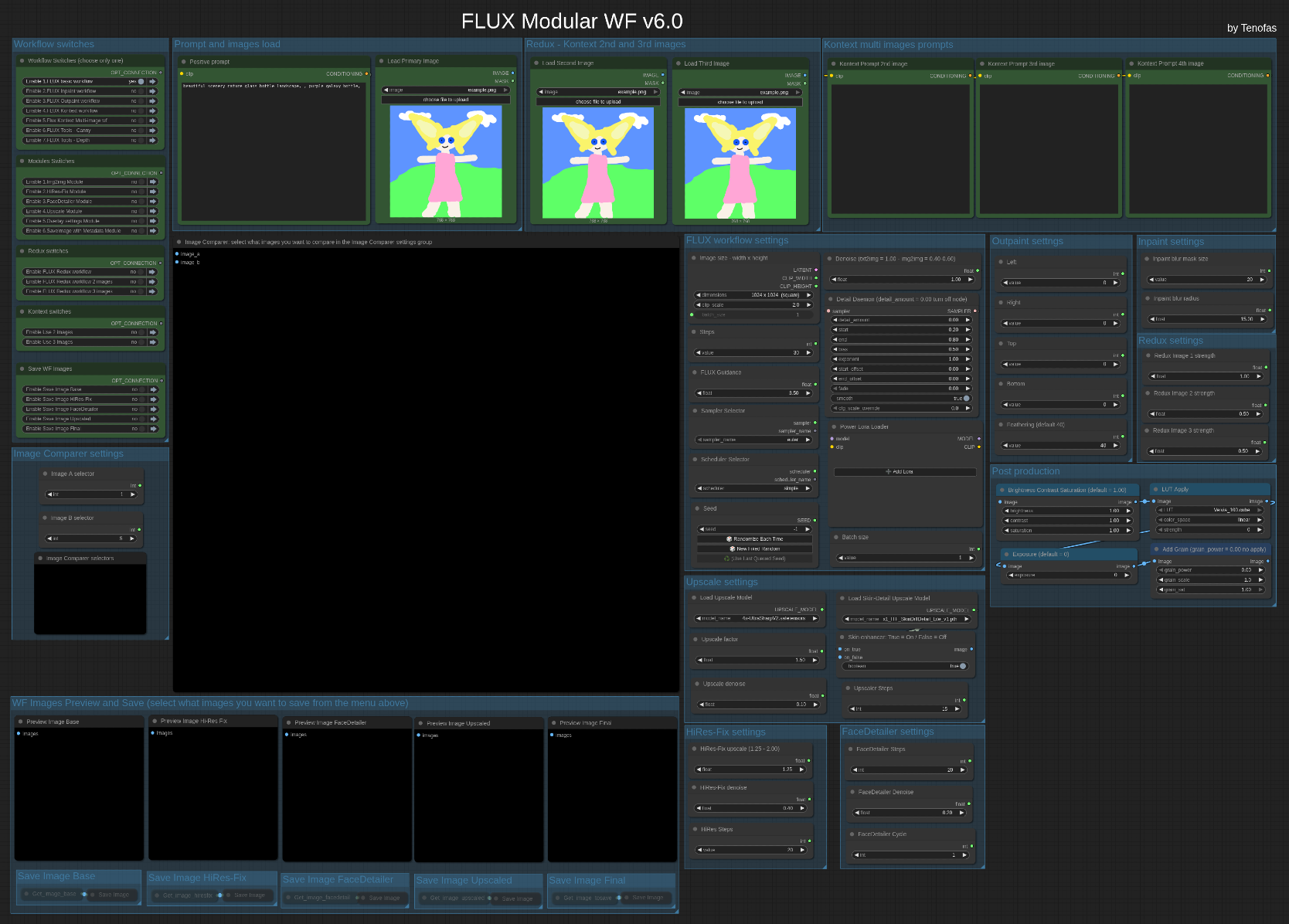1289x924 pixels.
Task: Click arrow icon beside Enable 2.FLUX Inpaint workflow
Action: click(152, 91)
